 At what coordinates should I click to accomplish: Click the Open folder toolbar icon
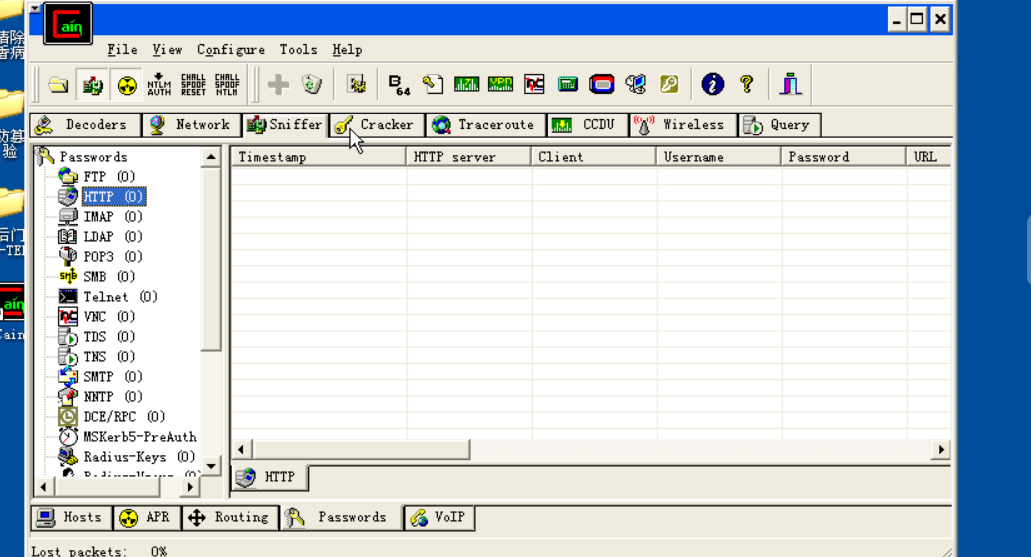tap(58, 84)
